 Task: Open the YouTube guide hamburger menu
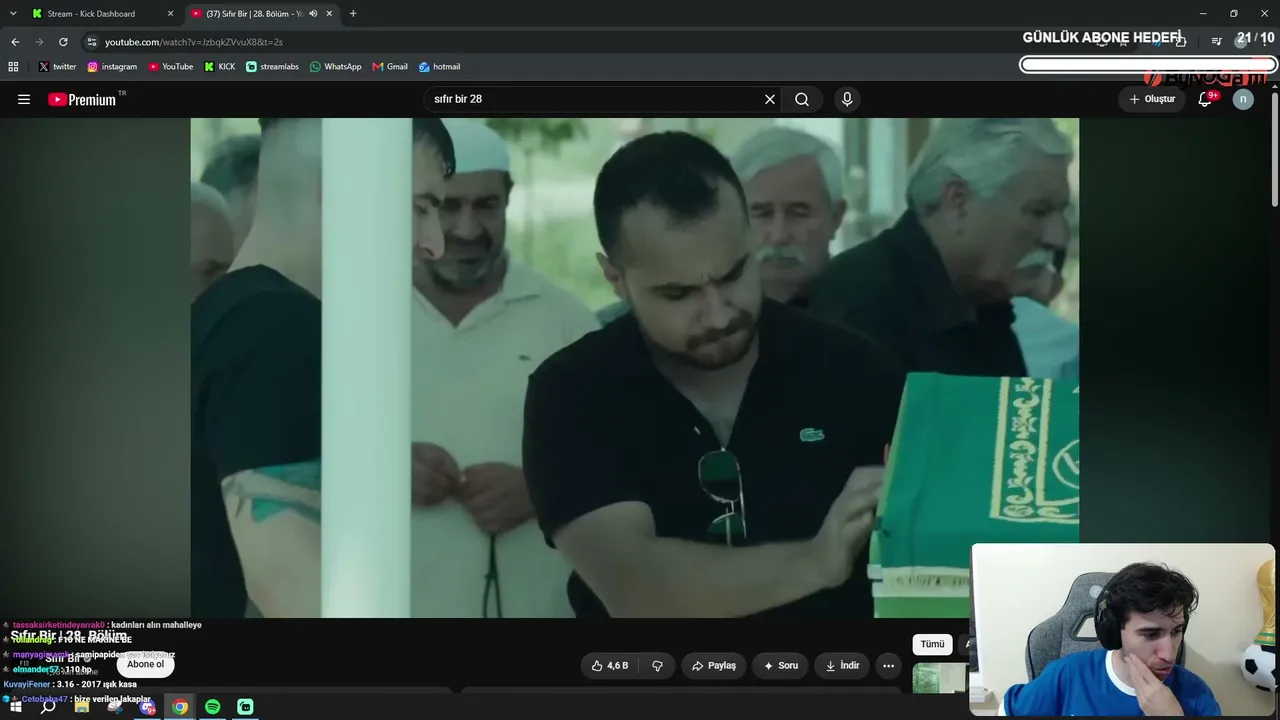click(24, 99)
